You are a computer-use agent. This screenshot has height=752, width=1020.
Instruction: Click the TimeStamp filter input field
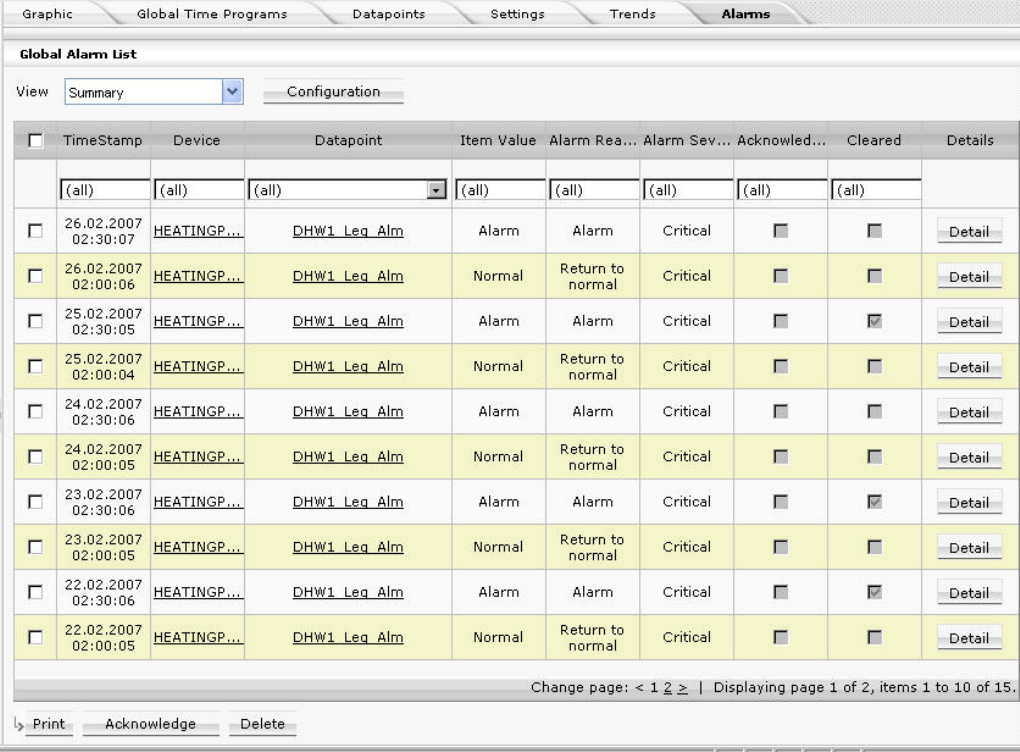pos(104,189)
